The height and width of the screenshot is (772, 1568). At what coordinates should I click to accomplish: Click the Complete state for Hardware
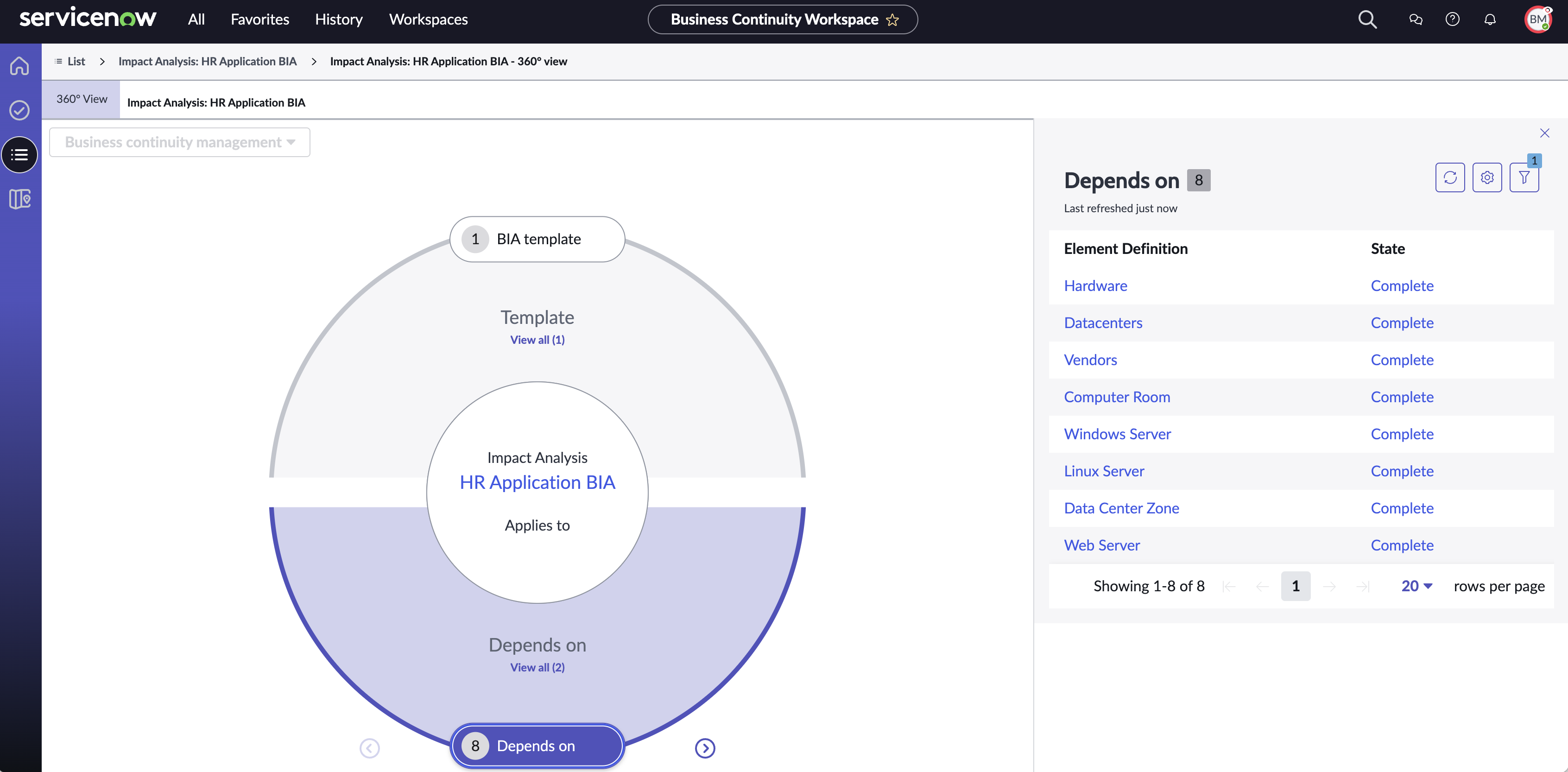1402,285
